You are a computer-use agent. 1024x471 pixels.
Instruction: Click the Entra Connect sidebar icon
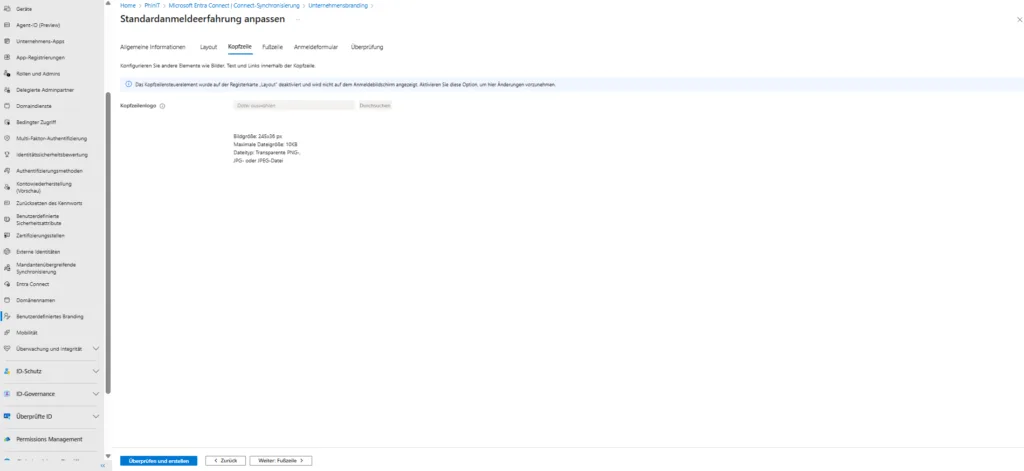(x=7, y=284)
